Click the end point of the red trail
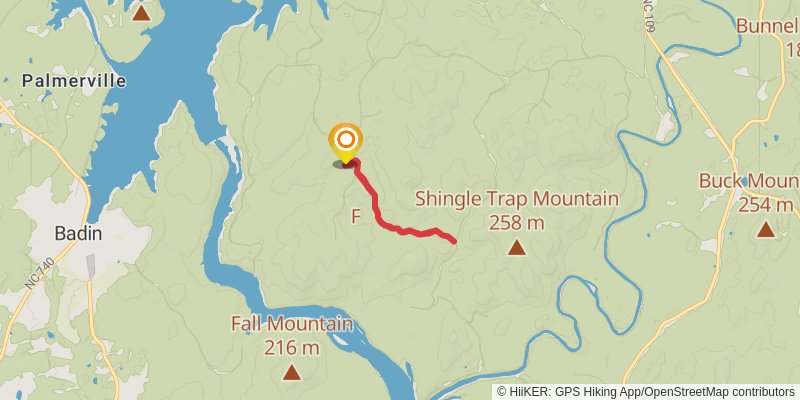 click(x=453, y=240)
